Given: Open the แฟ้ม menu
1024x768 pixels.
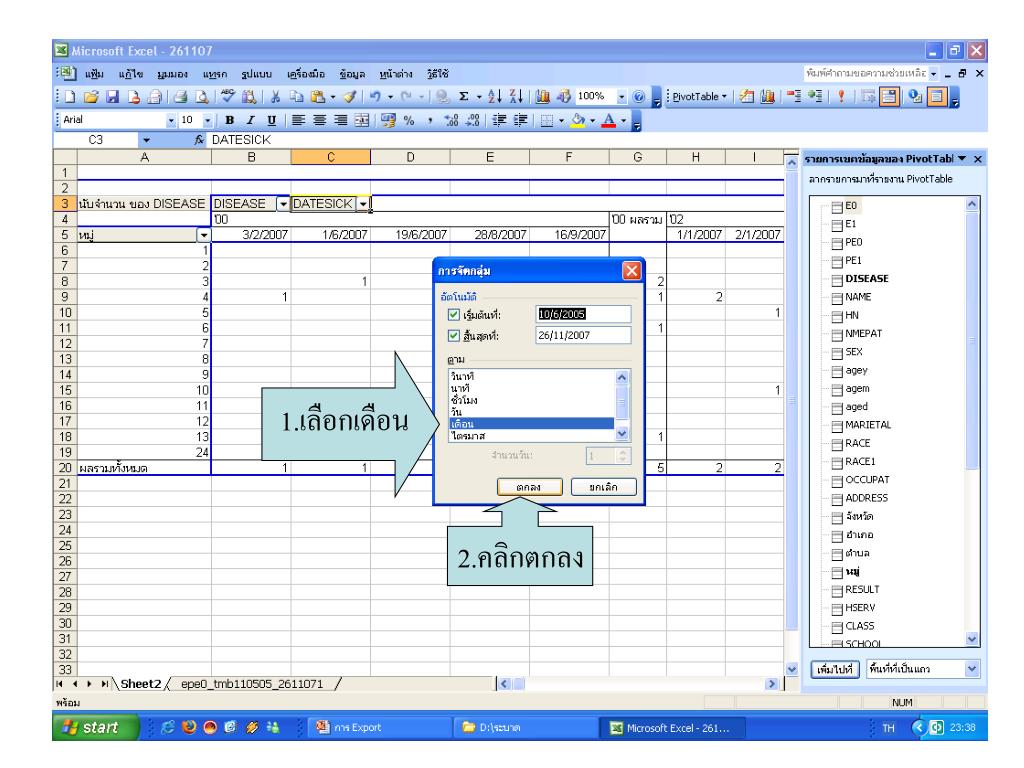Looking at the screenshot, I should (45, 74).
